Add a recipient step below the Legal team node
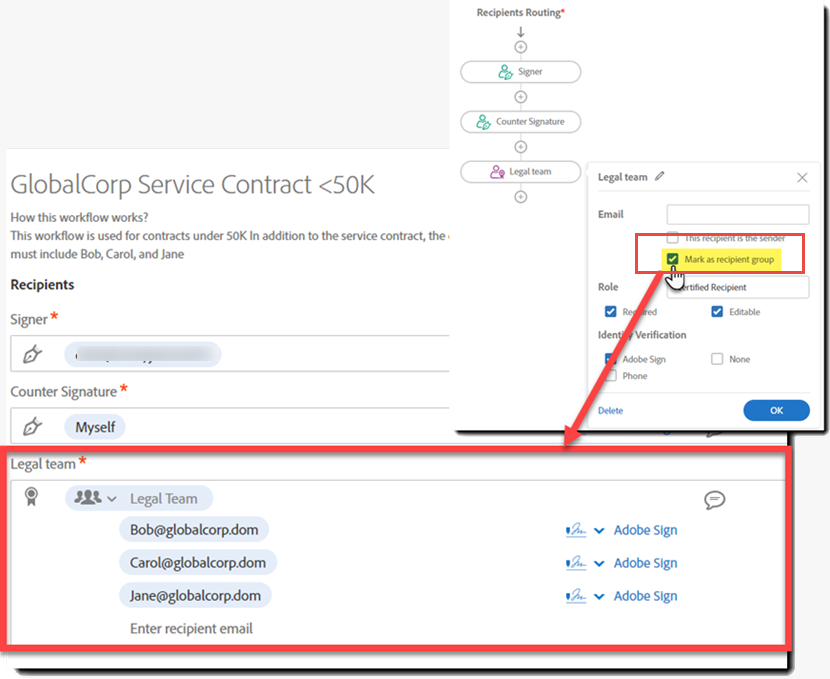Screen dimensions: 830x679 click(x=521, y=197)
